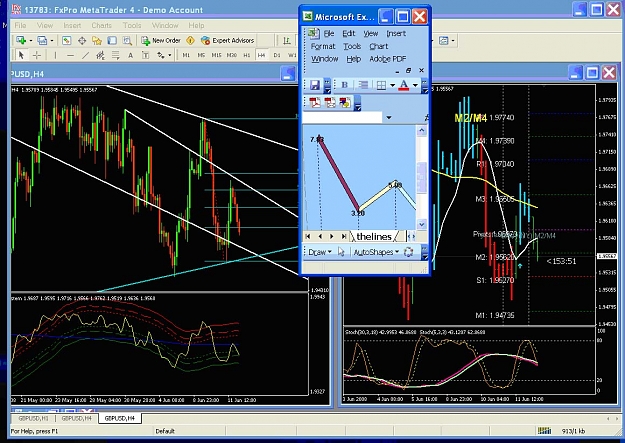Switch to M1 timeframe
The image size is (625, 443).
tap(186, 55)
